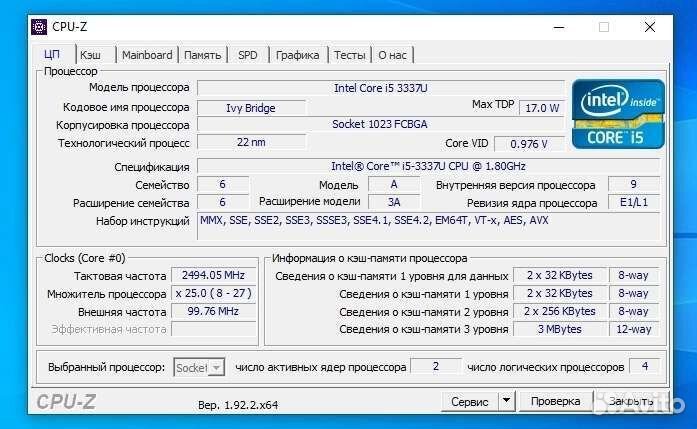Click the Socket 1023 FCBGA package value
This screenshot has height=429, width=697.
point(381,124)
